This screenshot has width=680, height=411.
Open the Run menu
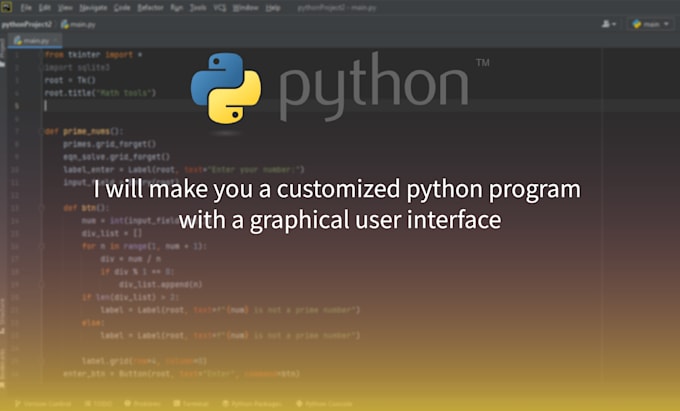177,8
